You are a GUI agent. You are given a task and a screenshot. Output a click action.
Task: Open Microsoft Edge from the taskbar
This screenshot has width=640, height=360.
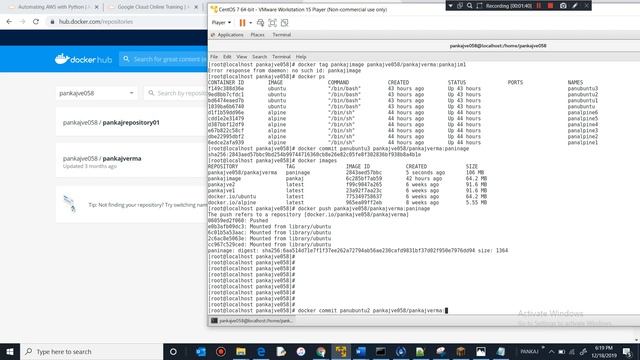[261, 351]
